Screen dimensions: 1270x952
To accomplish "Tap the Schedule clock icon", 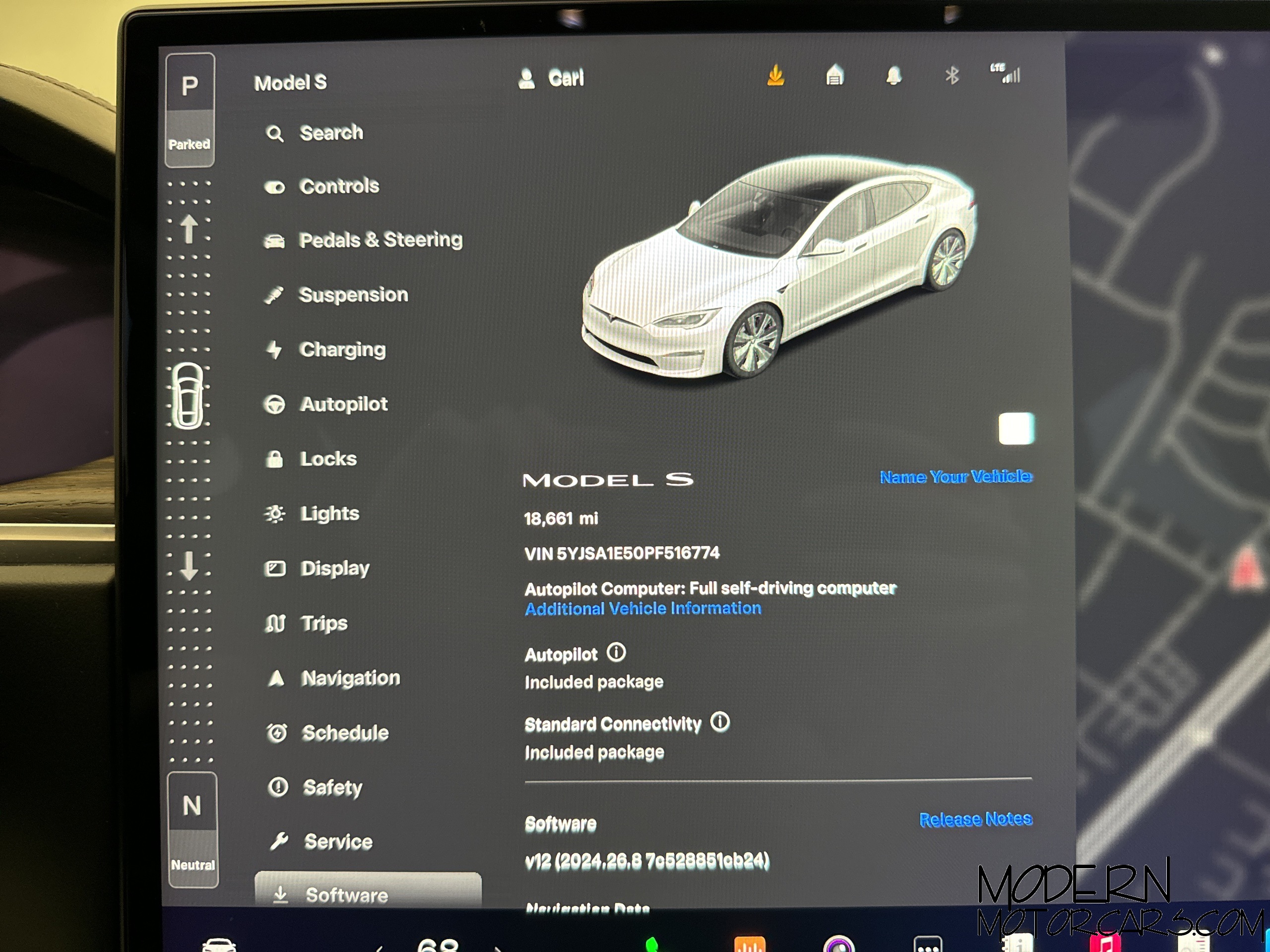I will [x=277, y=733].
